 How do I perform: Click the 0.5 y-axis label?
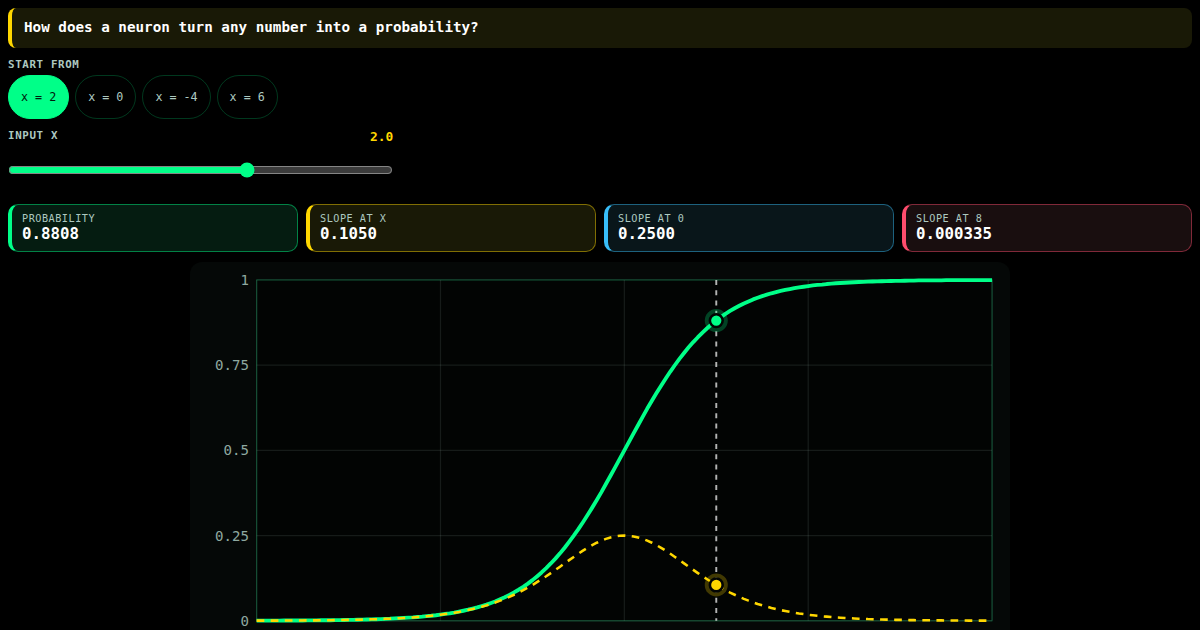click(x=236, y=450)
